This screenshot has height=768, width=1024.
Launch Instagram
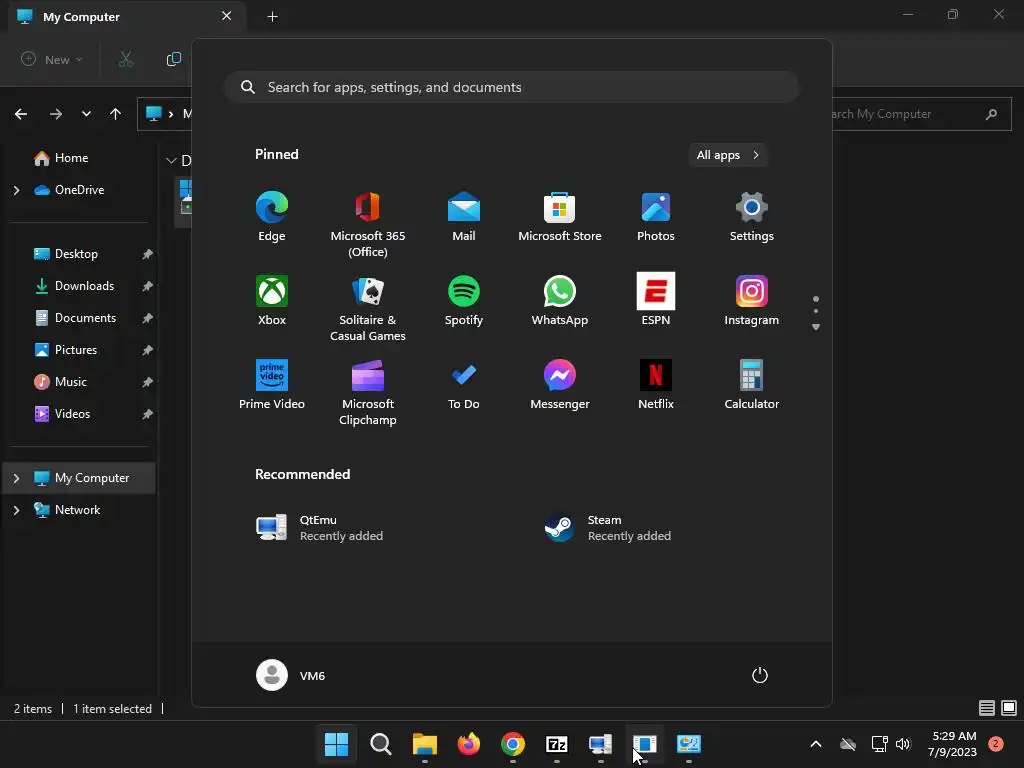pos(752,300)
